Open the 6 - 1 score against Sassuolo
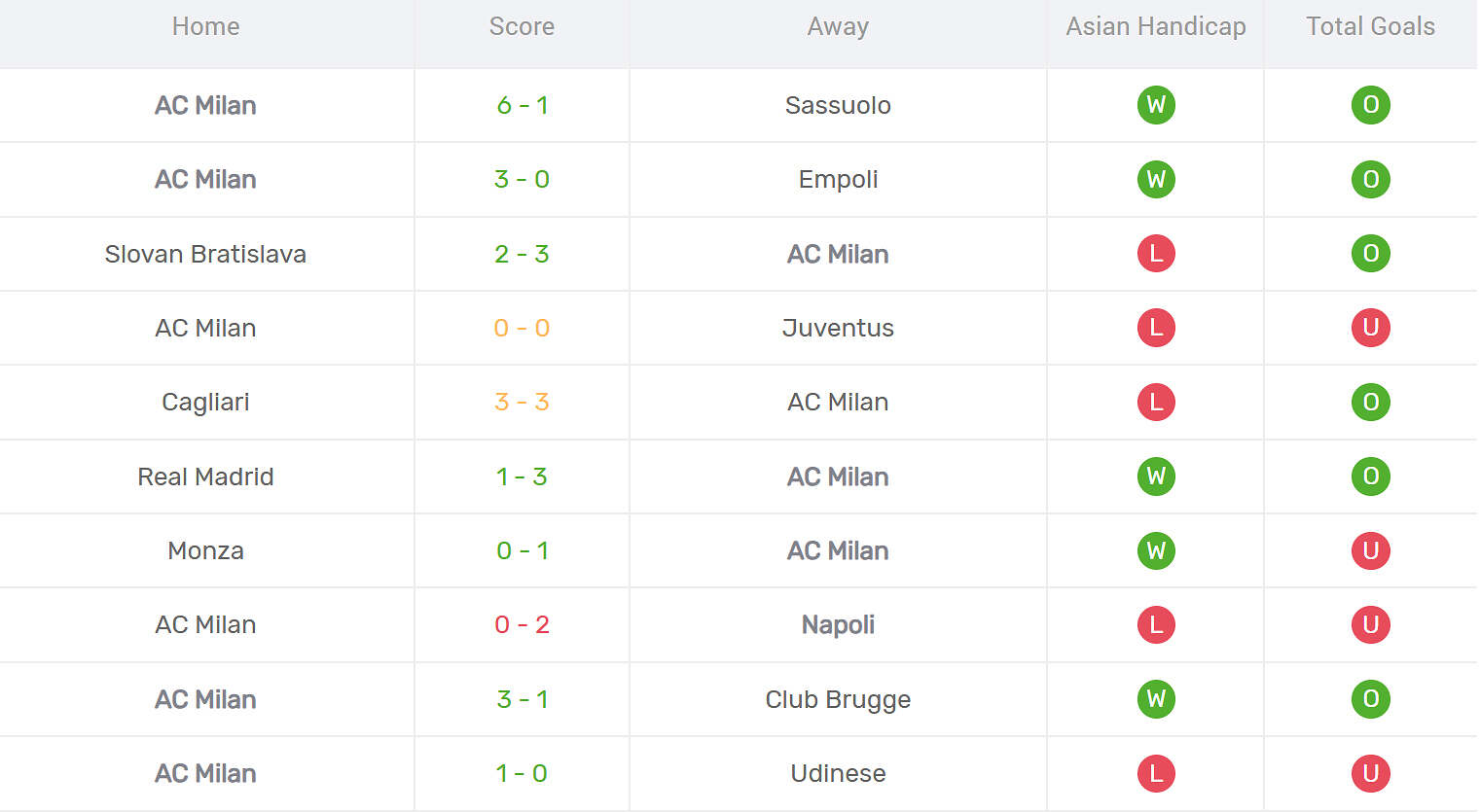 click(523, 105)
